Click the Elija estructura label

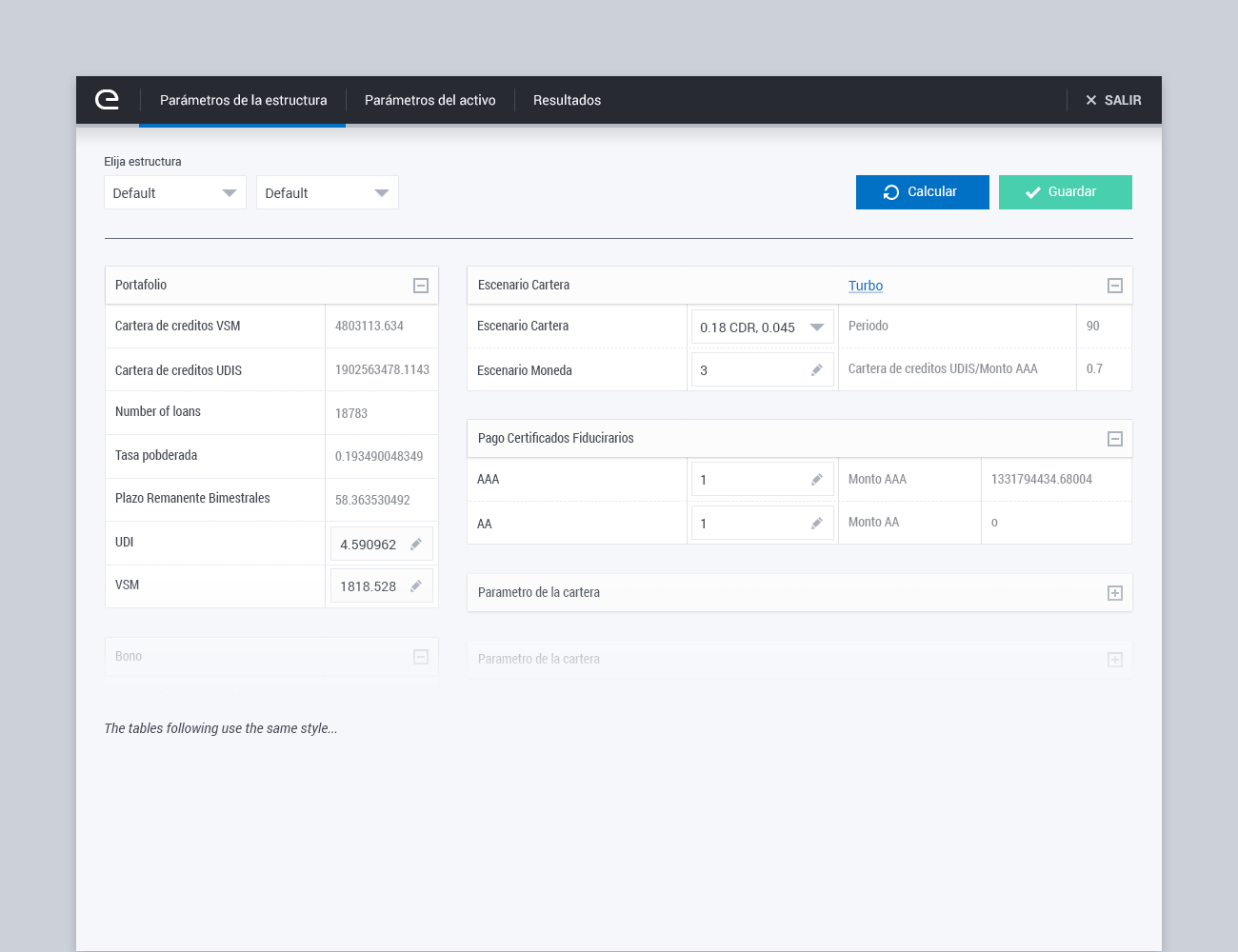coord(143,162)
